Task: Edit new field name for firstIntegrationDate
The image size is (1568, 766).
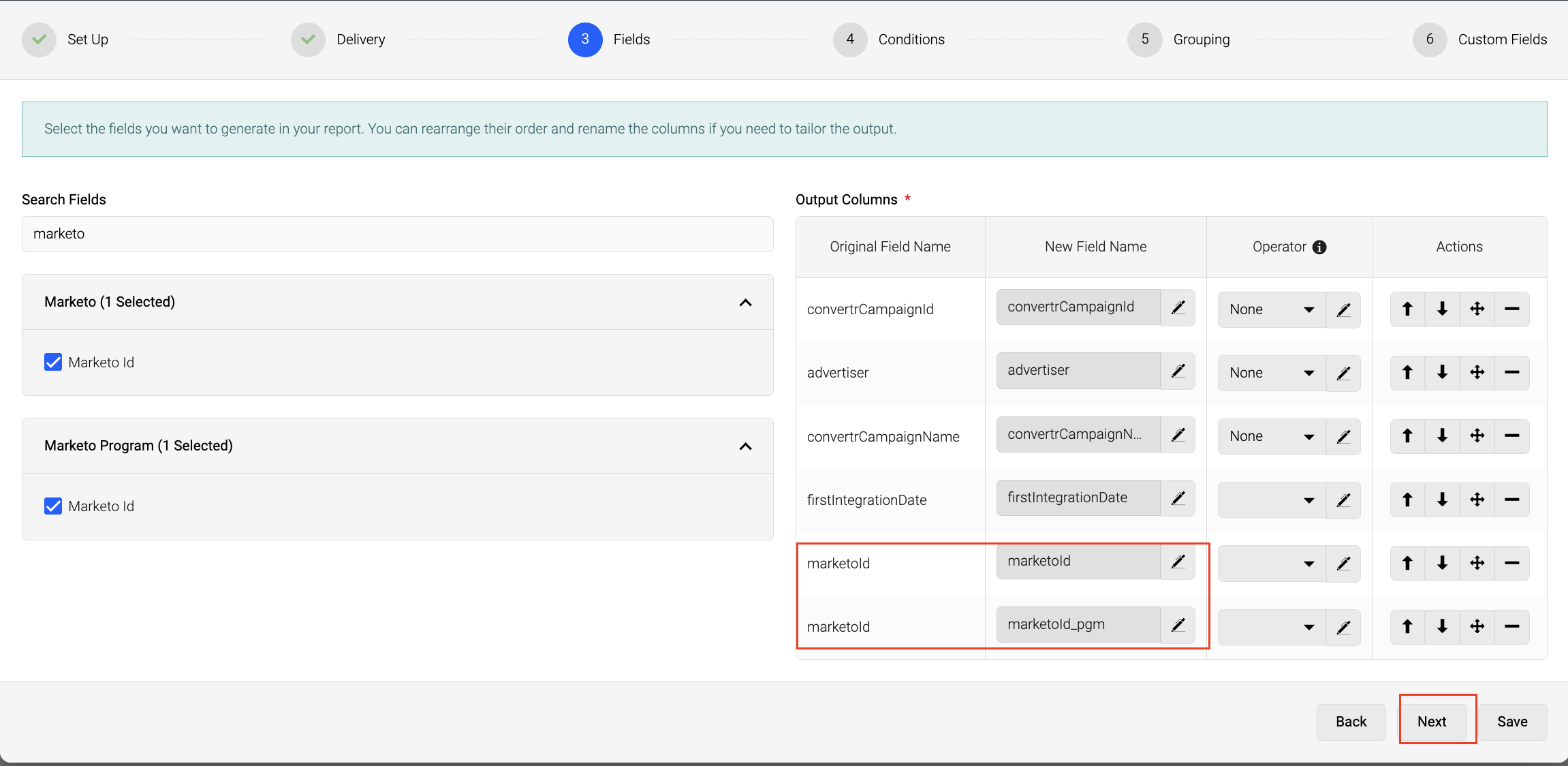Action: pyautogui.click(x=1178, y=498)
